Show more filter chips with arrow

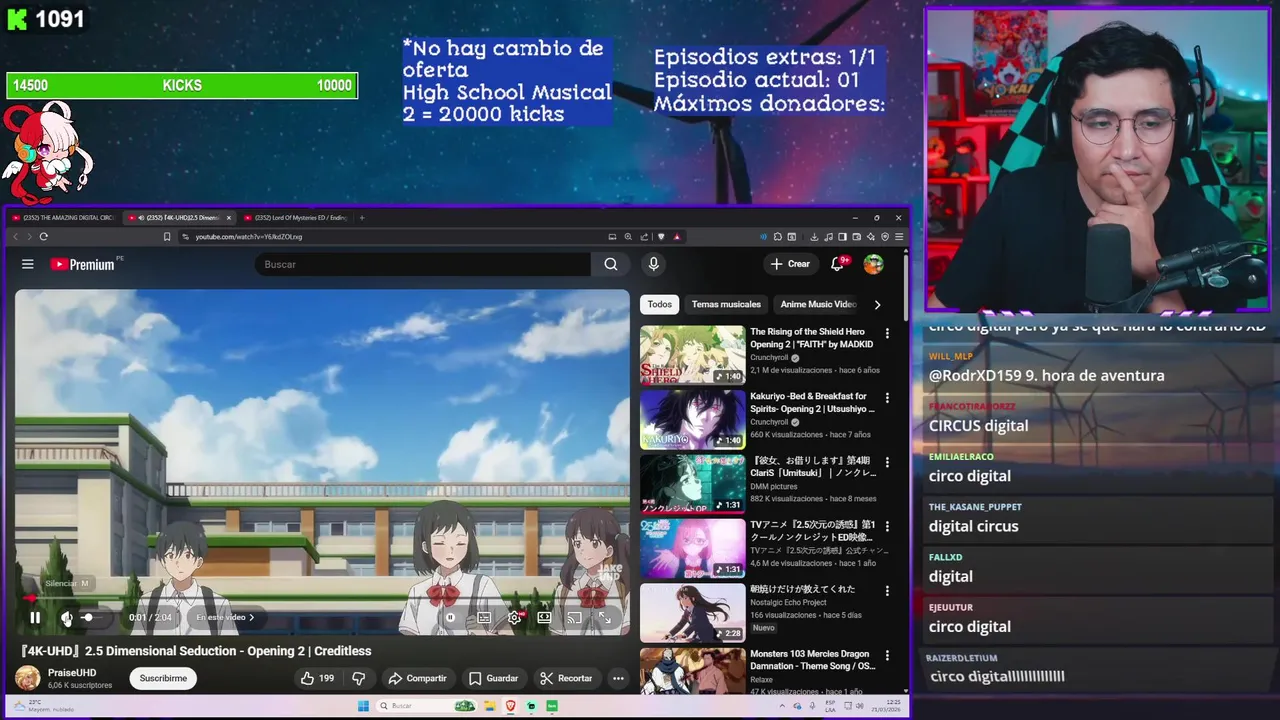point(877,304)
